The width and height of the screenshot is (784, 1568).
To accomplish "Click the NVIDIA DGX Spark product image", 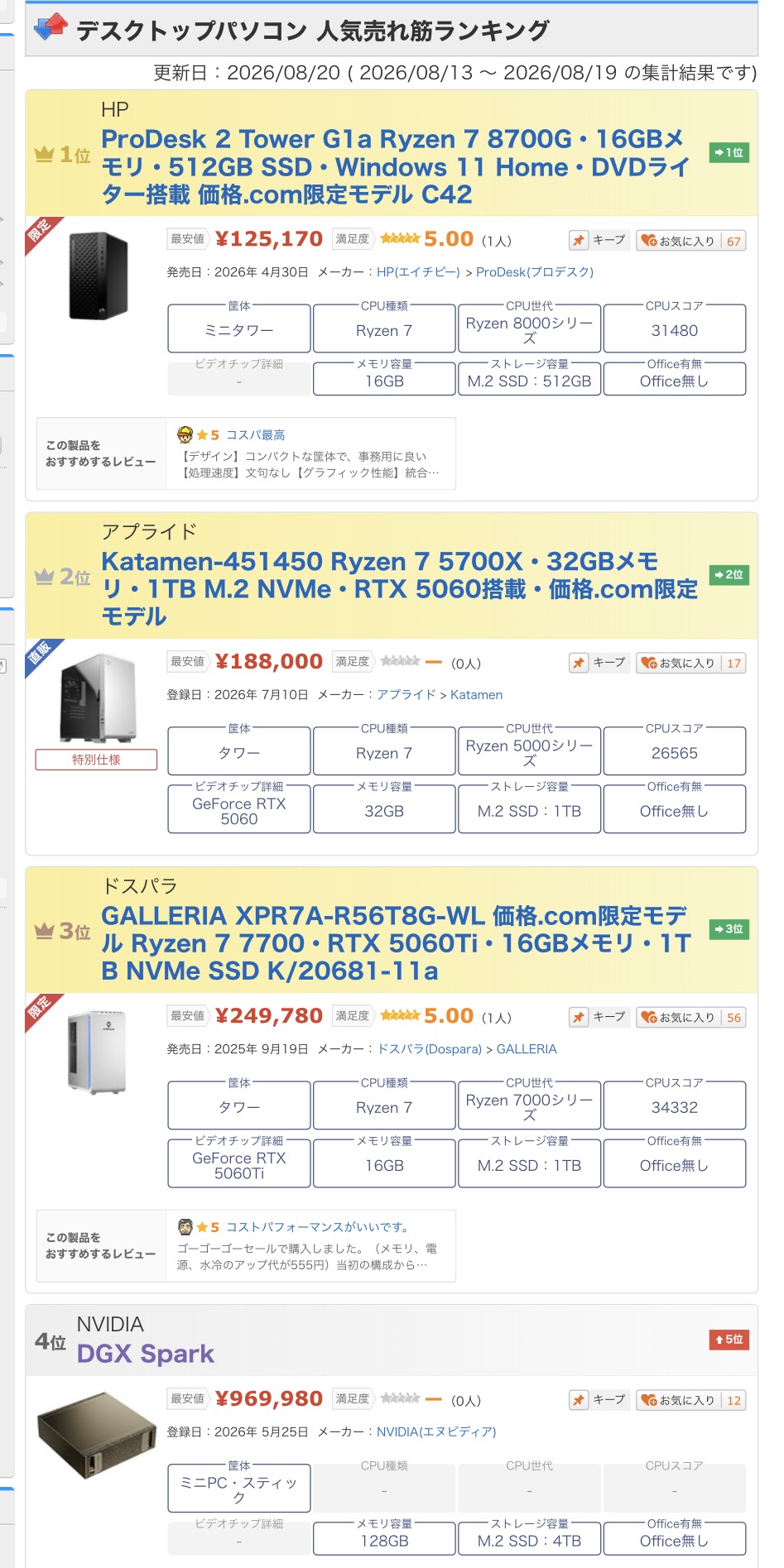I will (x=97, y=1436).
